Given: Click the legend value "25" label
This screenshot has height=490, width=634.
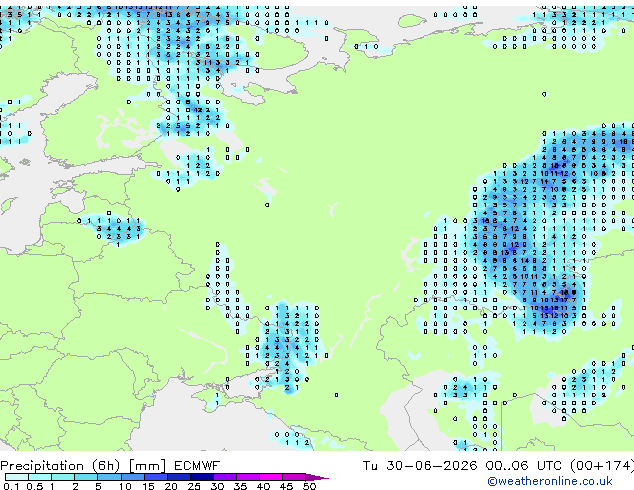Looking at the screenshot, I should click(194, 486).
